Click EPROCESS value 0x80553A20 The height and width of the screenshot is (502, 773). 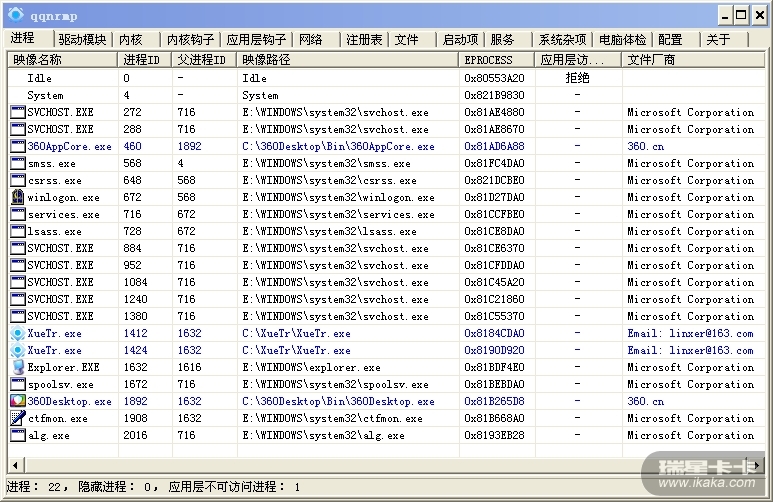click(x=494, y=78)
